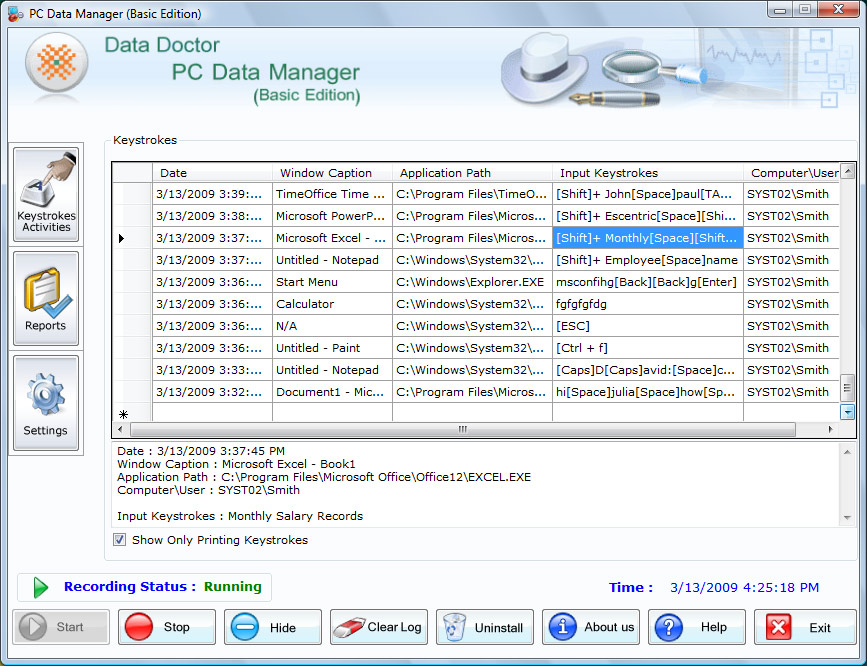Click the Help question mark icon
867x666 pixels.
tap(667, 627)
